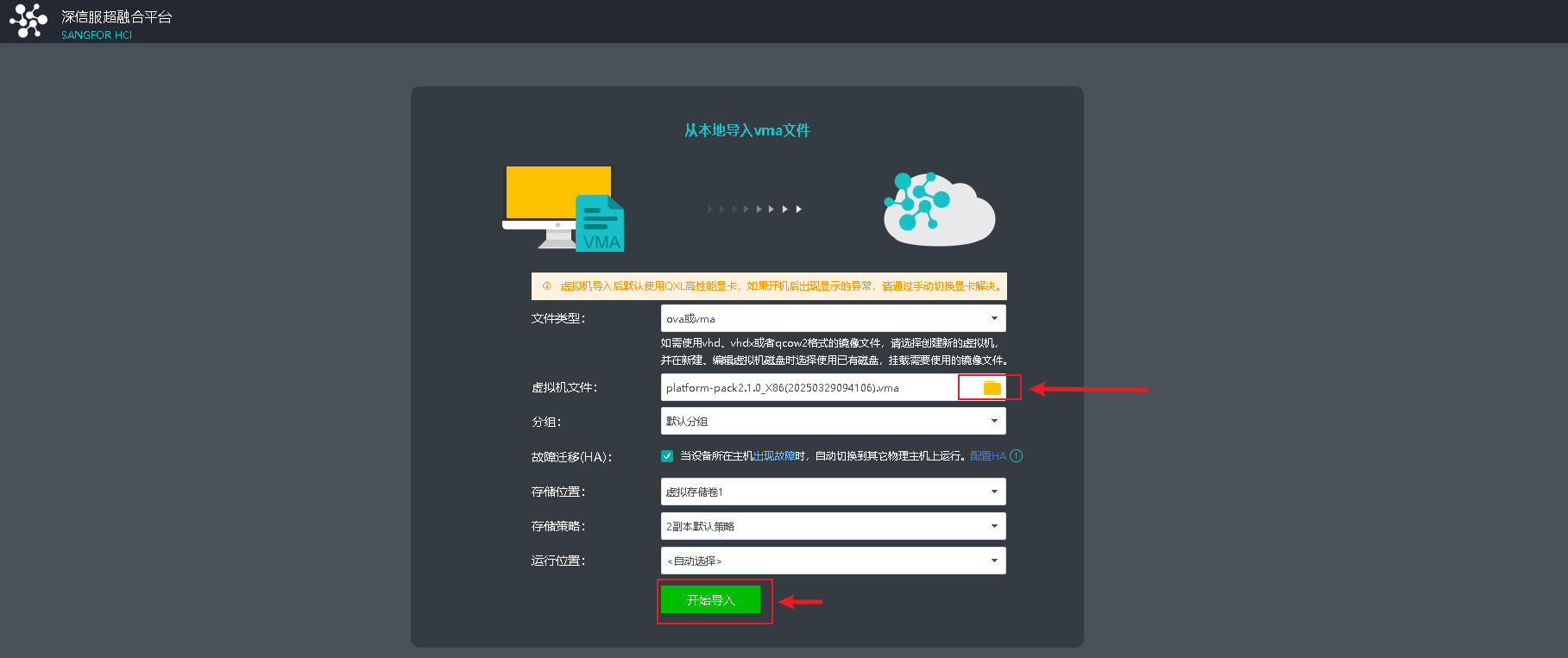Screen dimensions: 1568x658
Task: Click the info icon beside 配置HA
Action: (1016, 456)
